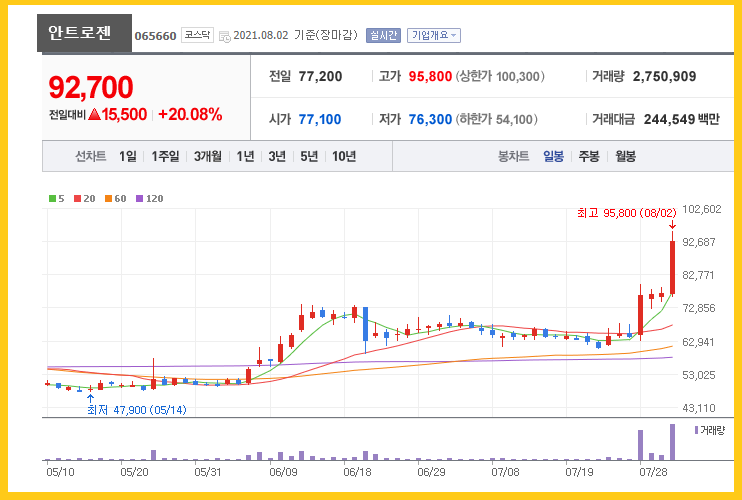Click the 최고 95,800 (08/02) chart label
This screenshot has height=500, width=742.
pyautogui.click(x=627, y=213)
